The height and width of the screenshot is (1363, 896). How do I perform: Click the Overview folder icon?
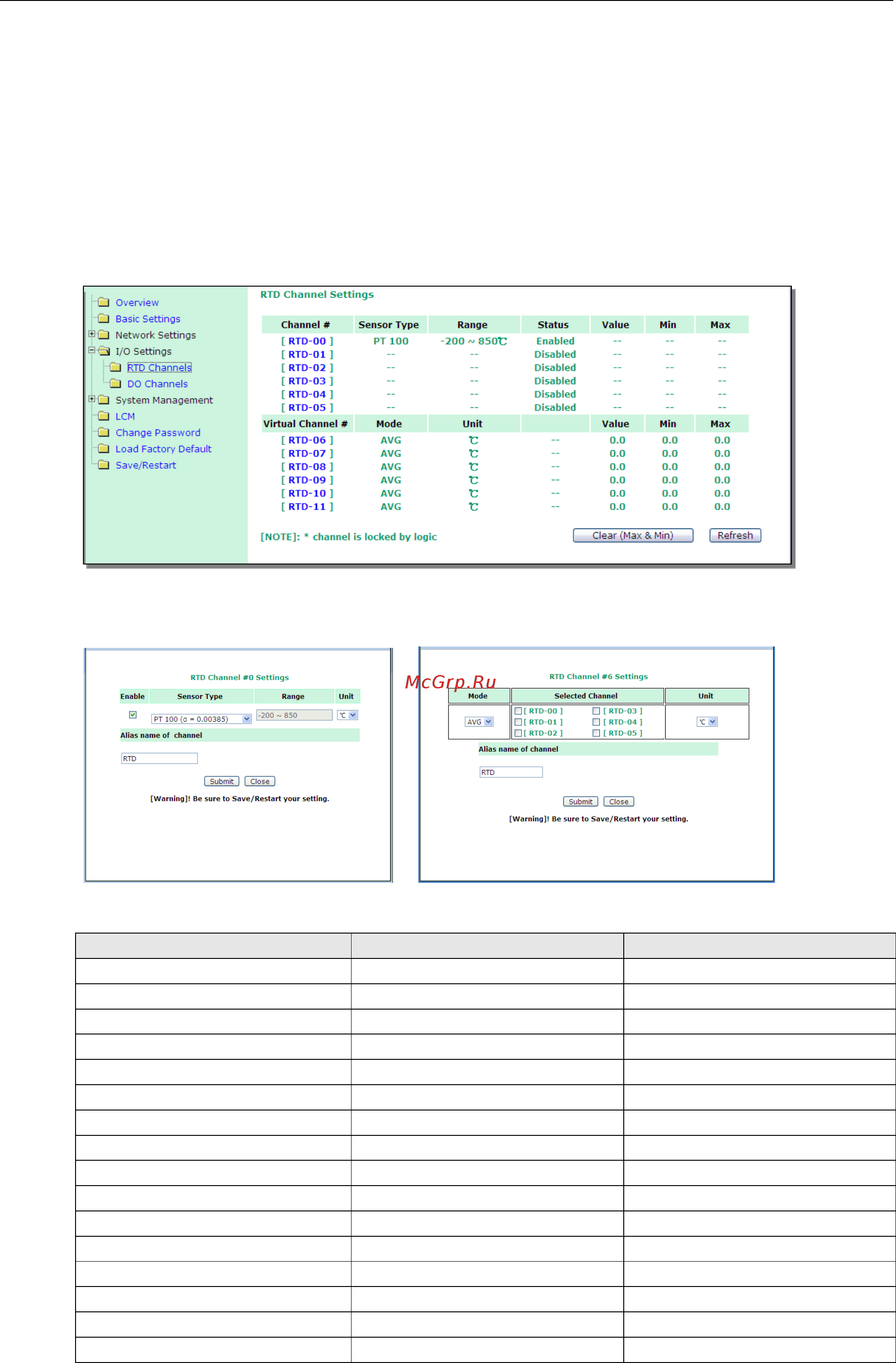(103, 302)
